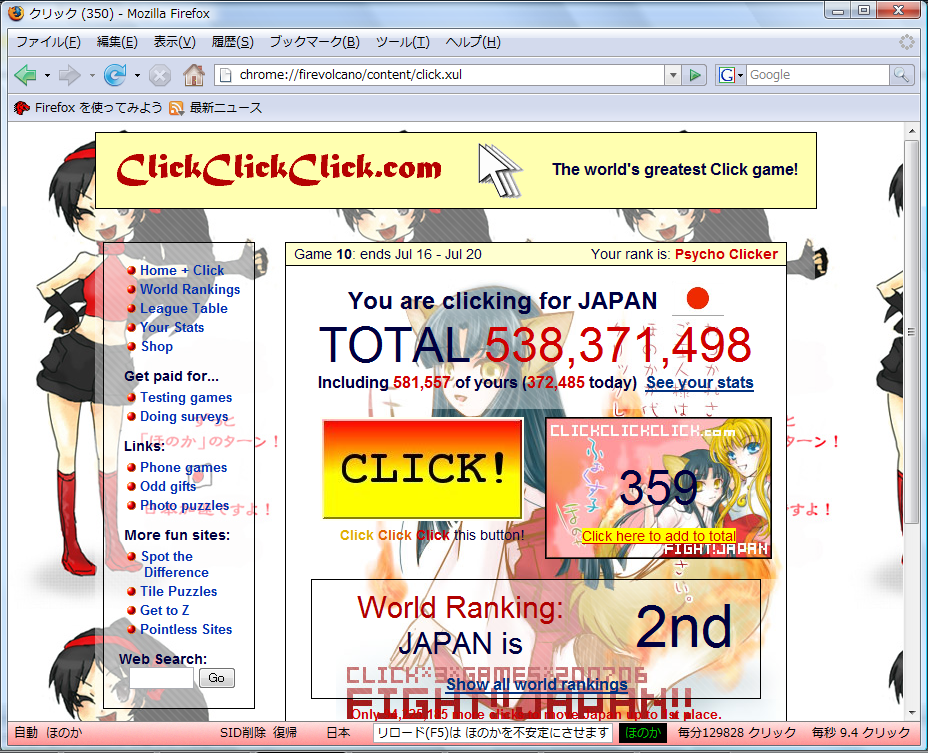Open the Spot the Difference link
The width and height of the screenshot is (928, 753).
175,564
